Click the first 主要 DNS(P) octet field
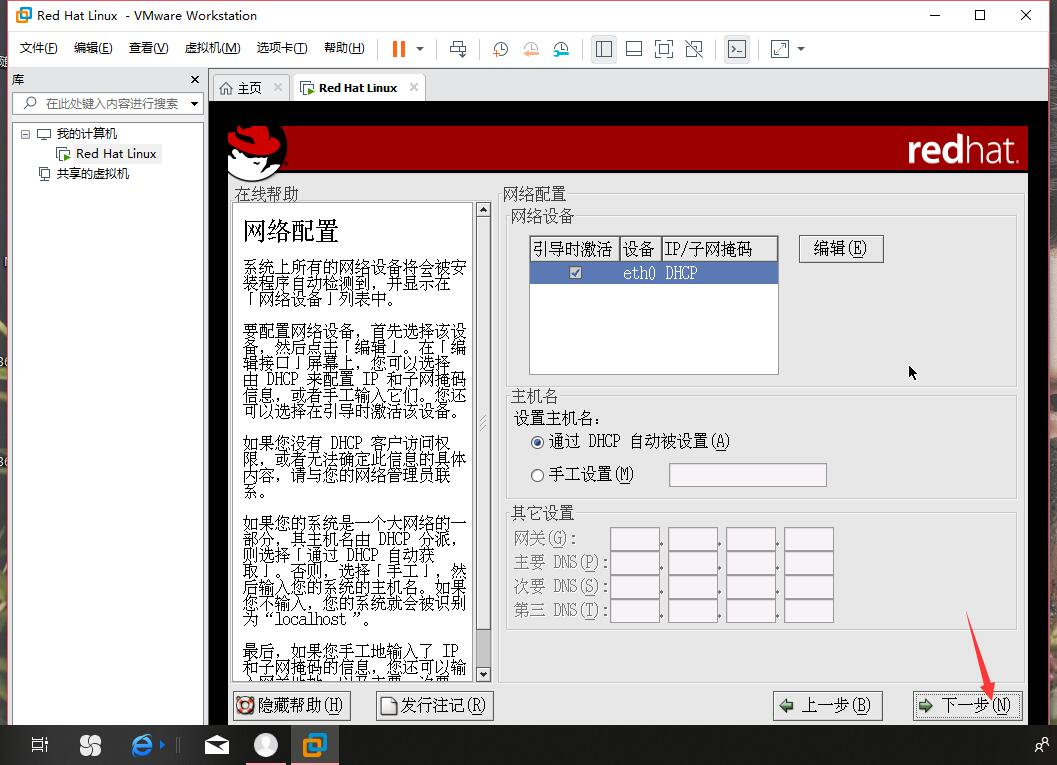The image size is (1057, 765). pyautogui.click(x=634, y=563)
